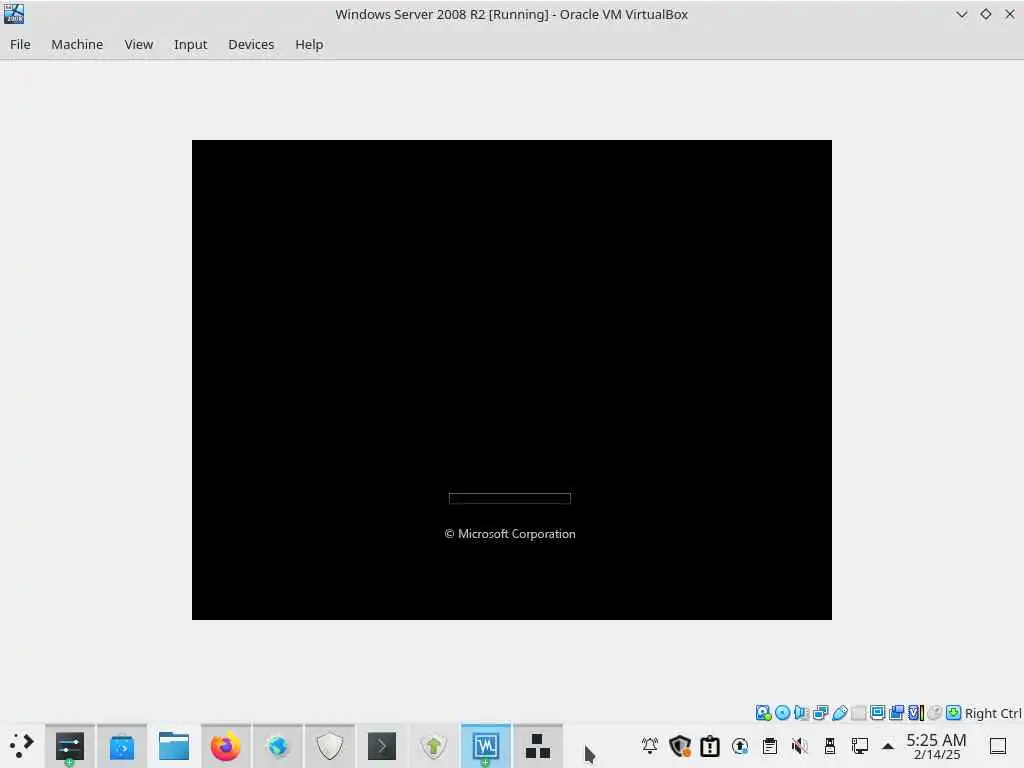Click the display settings indicator
Screen dimensions: 1024x768
pos(878,712)
